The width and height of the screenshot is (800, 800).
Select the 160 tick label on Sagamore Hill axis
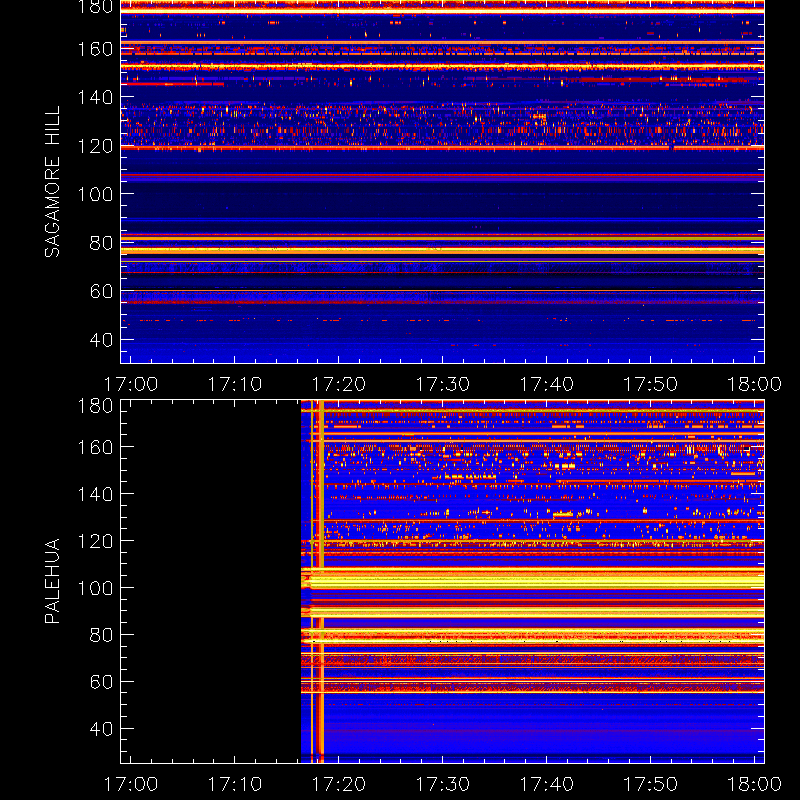coord(95,49)
